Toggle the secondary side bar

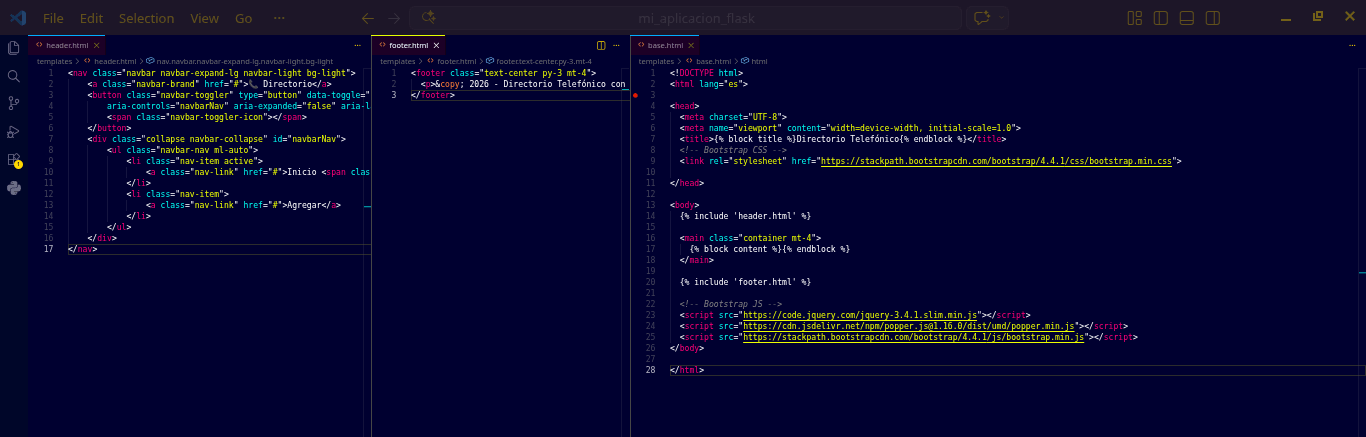pos(1213,18)
